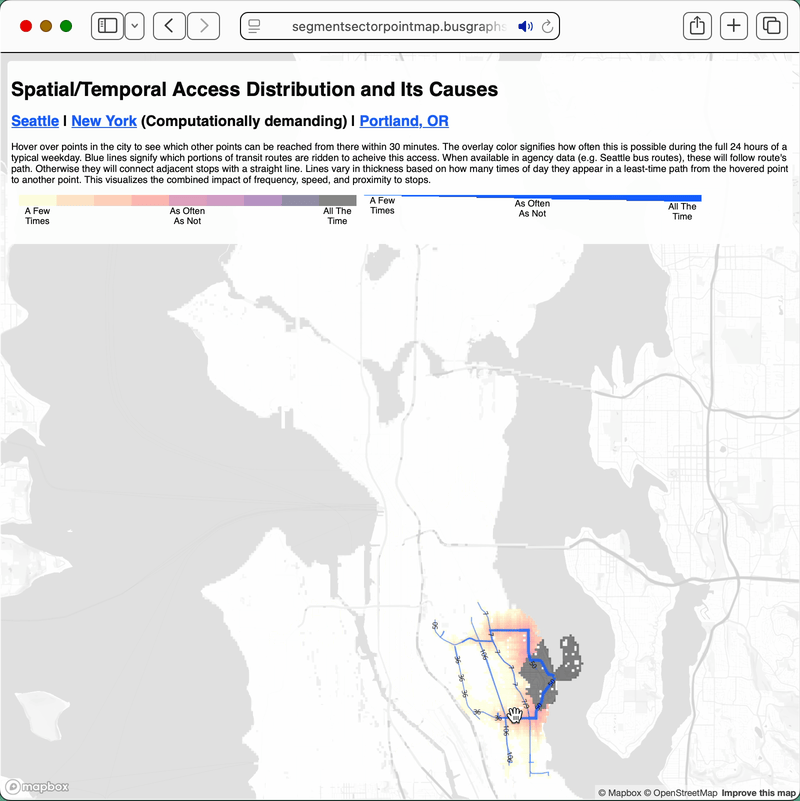Open the Seattle city link

click(x=35, y=121)
